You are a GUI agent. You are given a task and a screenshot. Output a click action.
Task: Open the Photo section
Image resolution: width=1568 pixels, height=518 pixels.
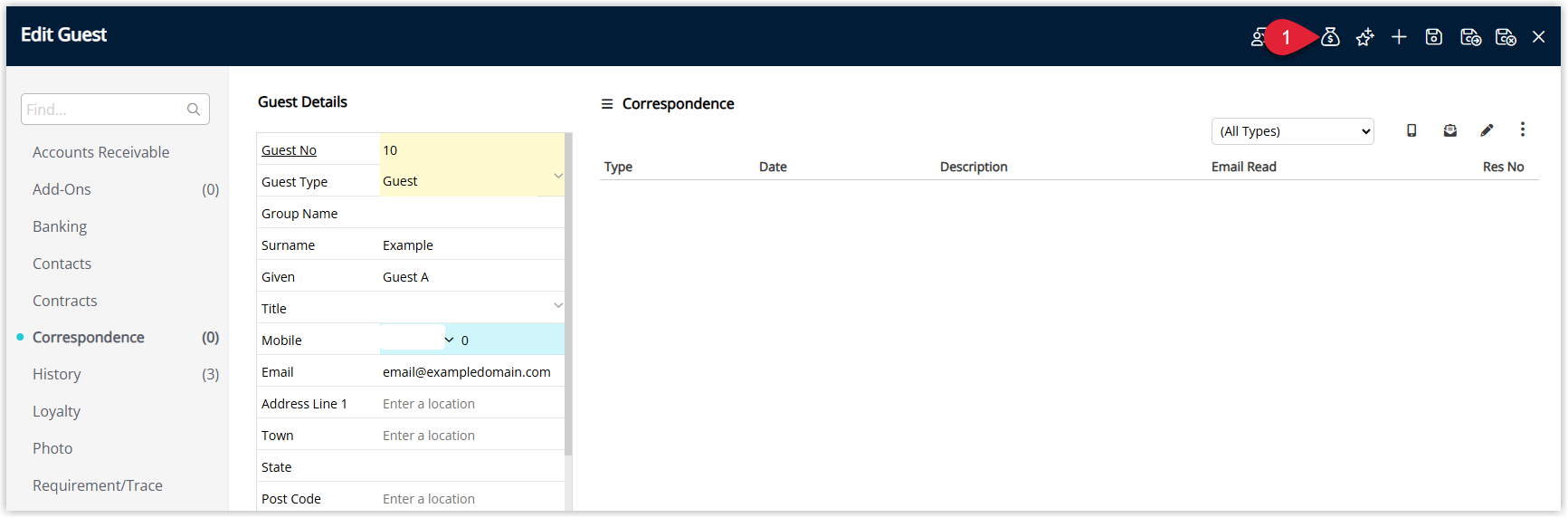pyautogui.click(x=52, y=448)
